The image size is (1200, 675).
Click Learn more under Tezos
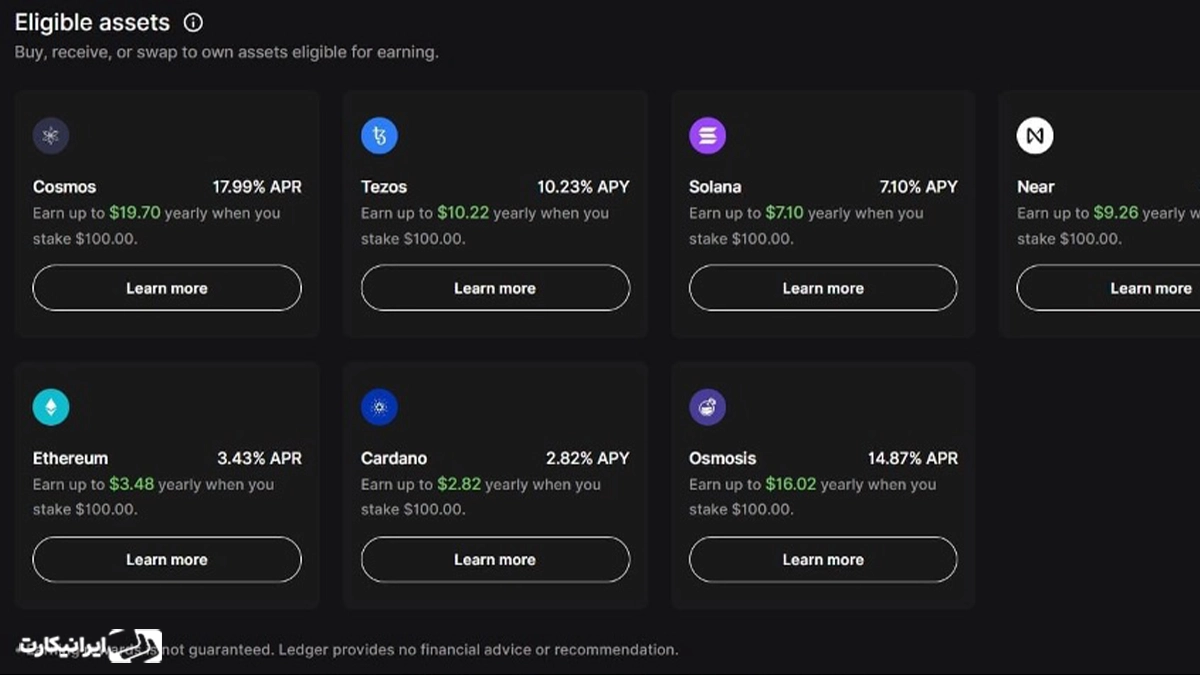click(x=495, y=288)
